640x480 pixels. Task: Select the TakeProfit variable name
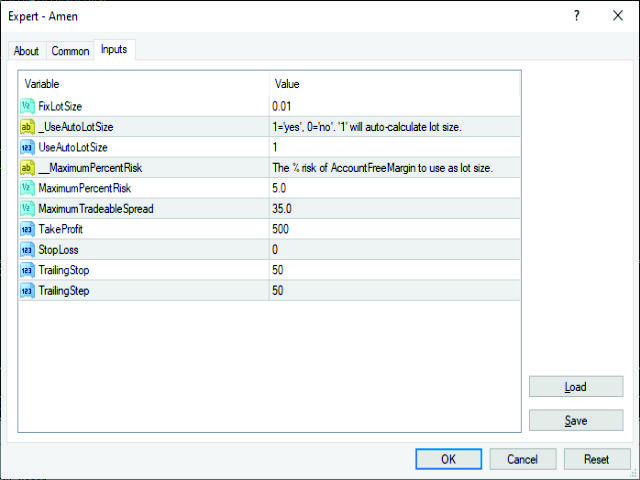click(x=60, y=229)
